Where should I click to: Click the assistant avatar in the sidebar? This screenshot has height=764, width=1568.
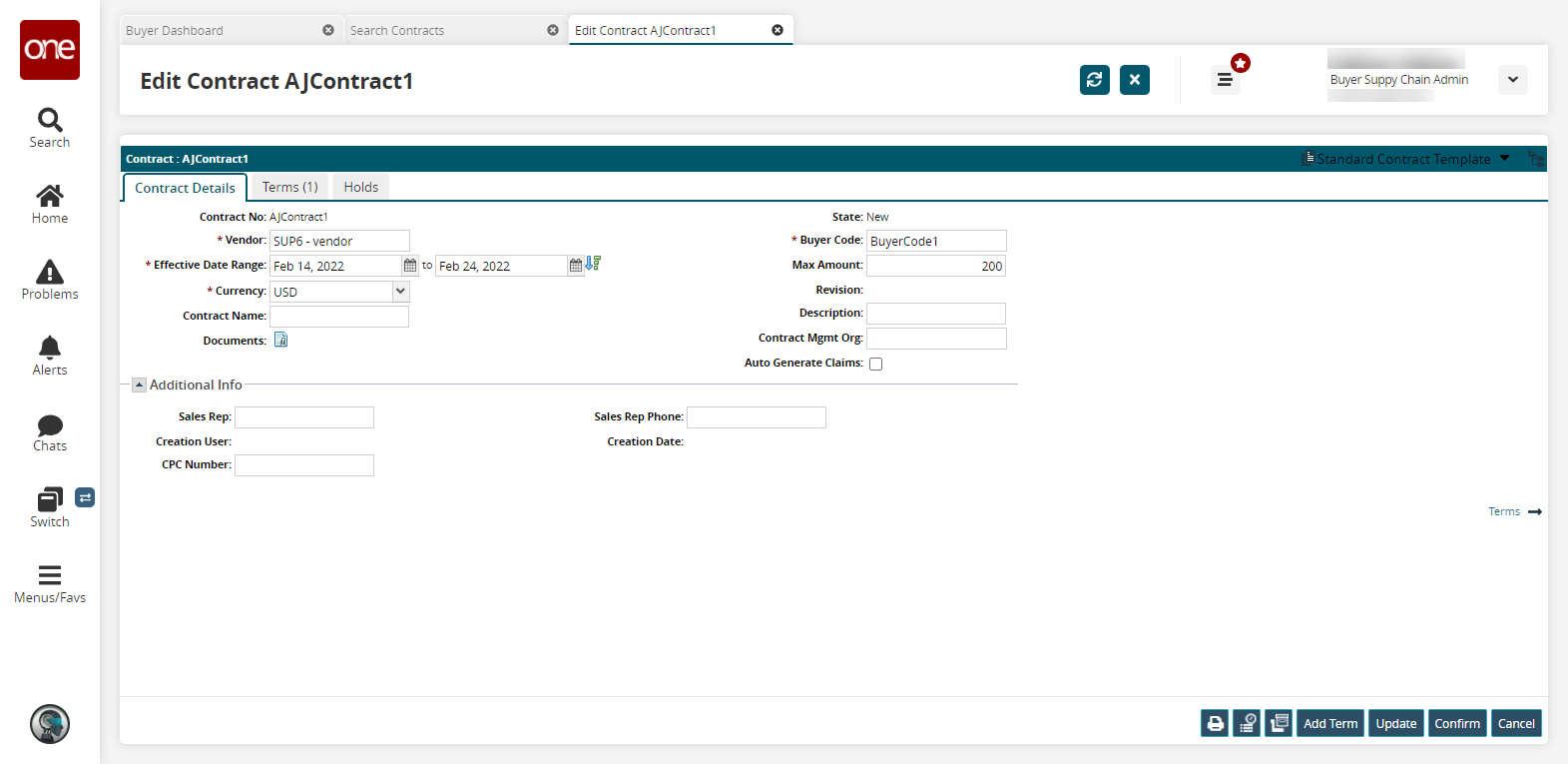(50, 724)
